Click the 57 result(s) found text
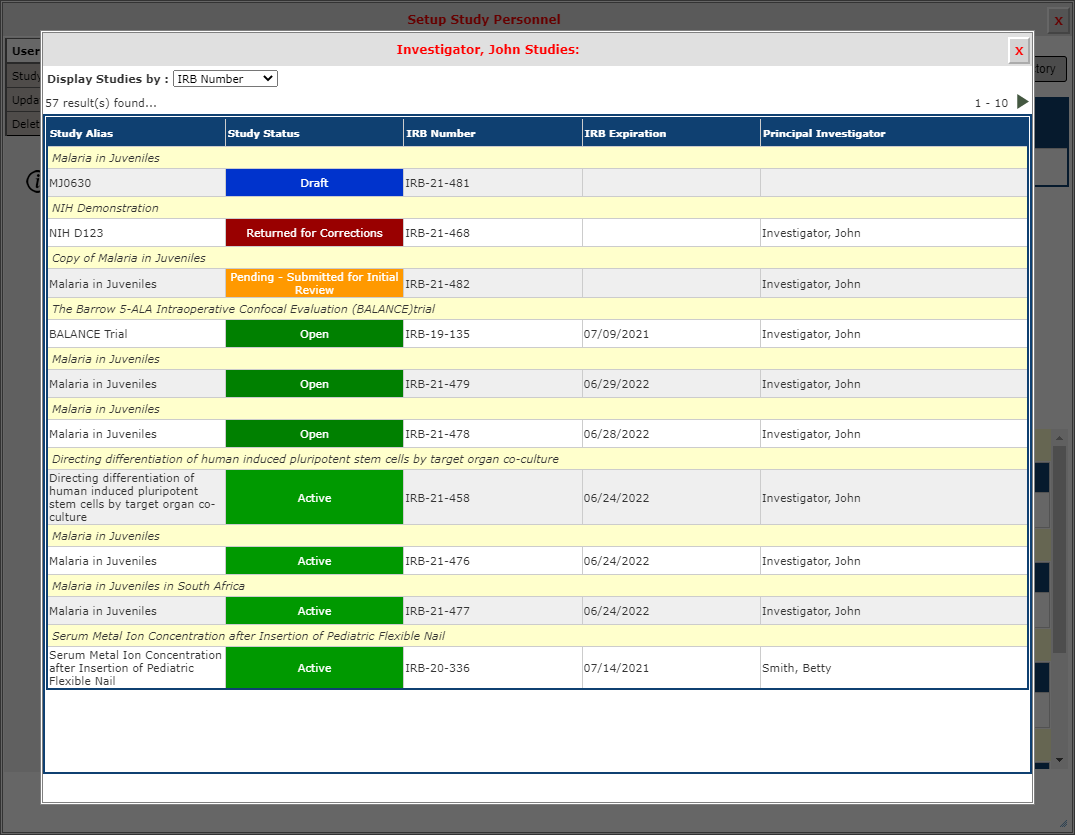The image size is (1075, 835). point(101,103)
